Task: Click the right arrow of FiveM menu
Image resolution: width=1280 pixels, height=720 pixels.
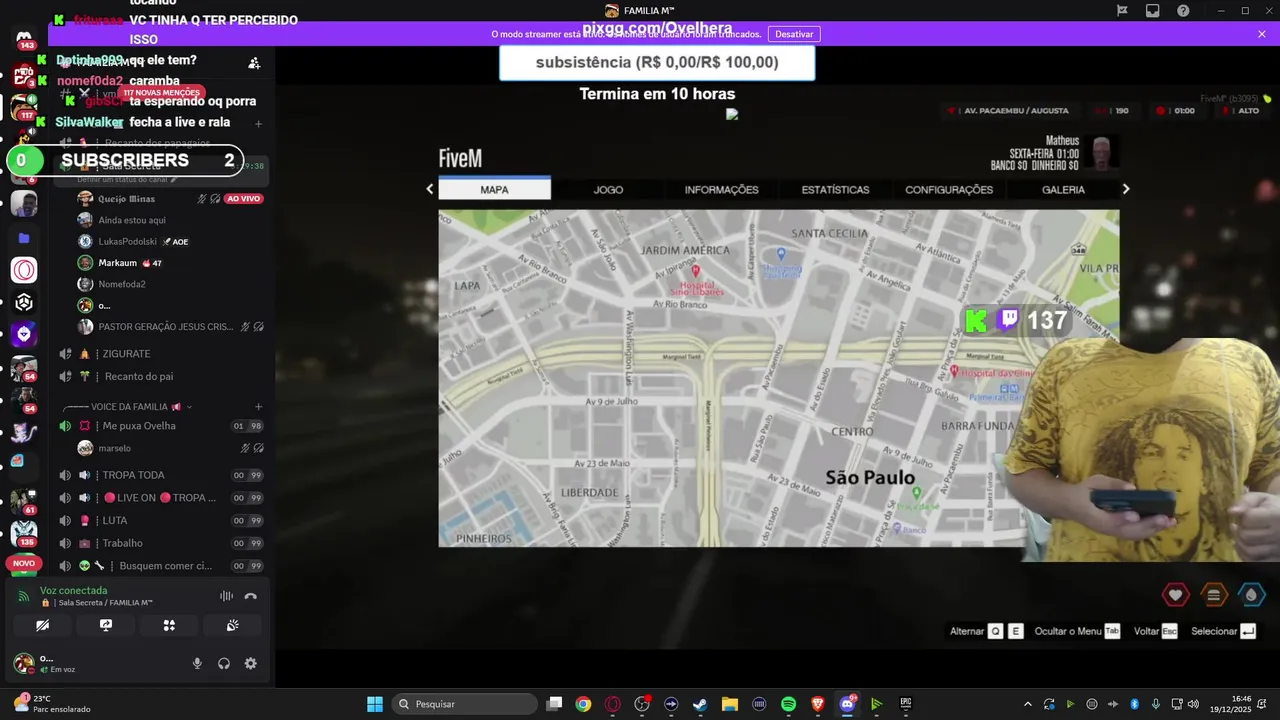Action: [1126, 189]
